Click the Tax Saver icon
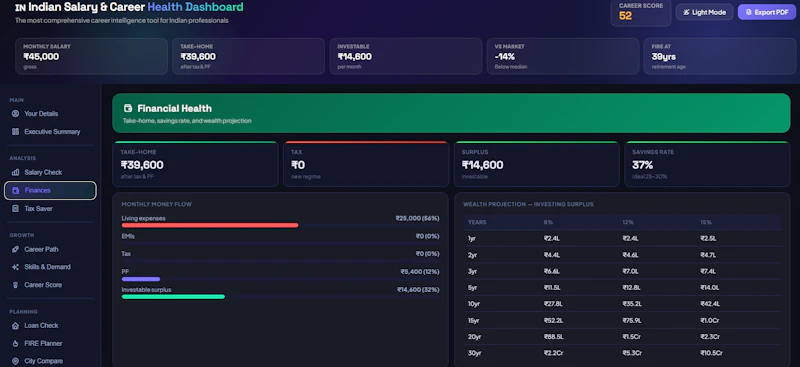 point(15,209)
